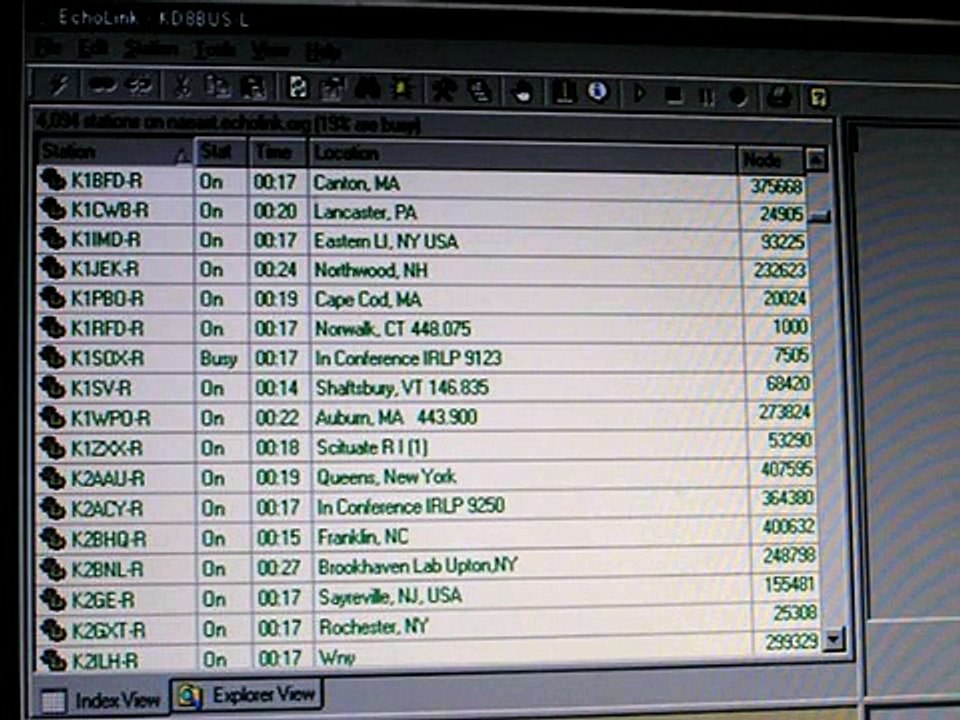
Task: Click the Stop square toolbar button
Action: (x=674, y=95)
